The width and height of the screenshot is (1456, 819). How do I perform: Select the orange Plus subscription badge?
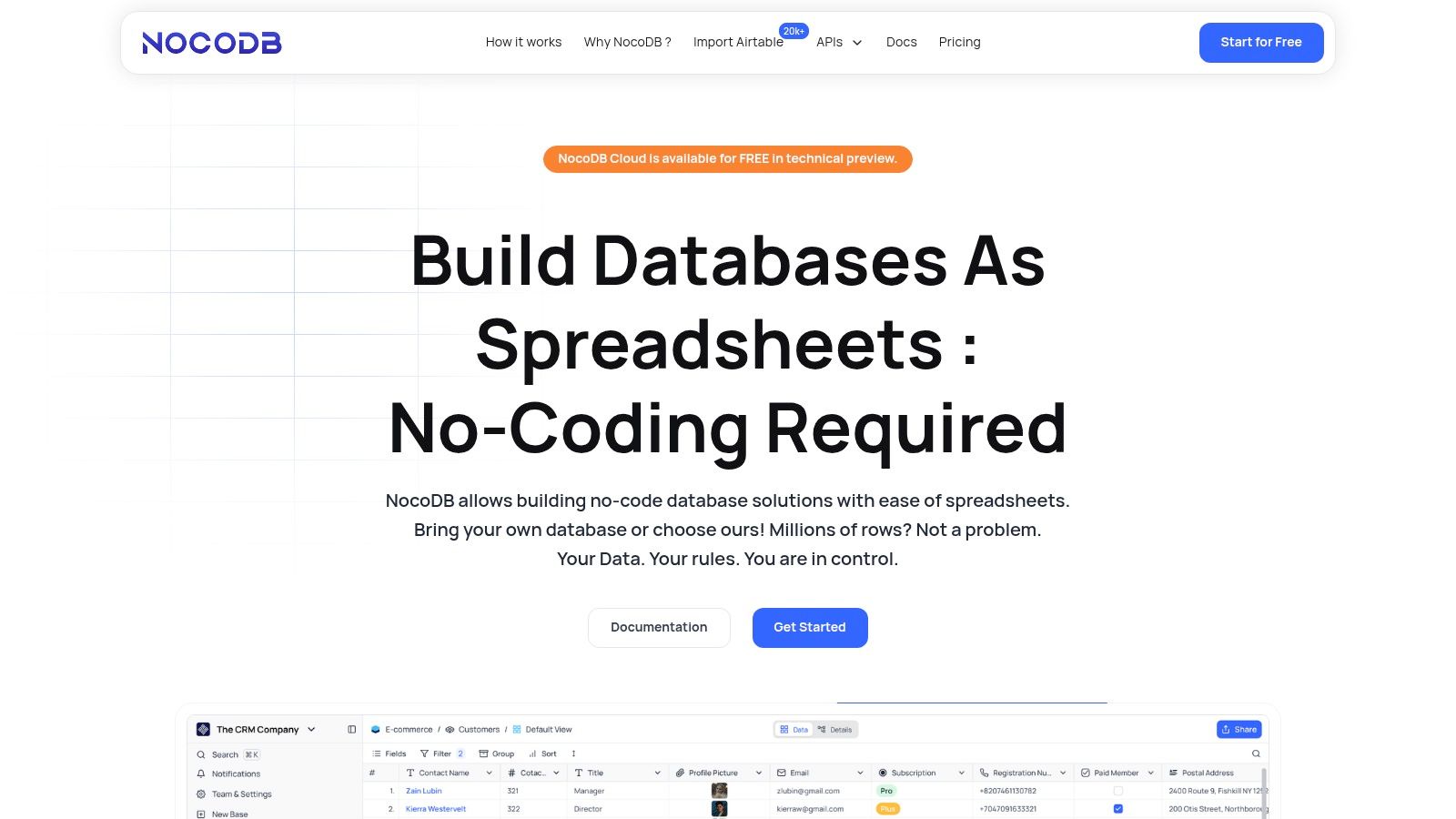pos(885,808)
